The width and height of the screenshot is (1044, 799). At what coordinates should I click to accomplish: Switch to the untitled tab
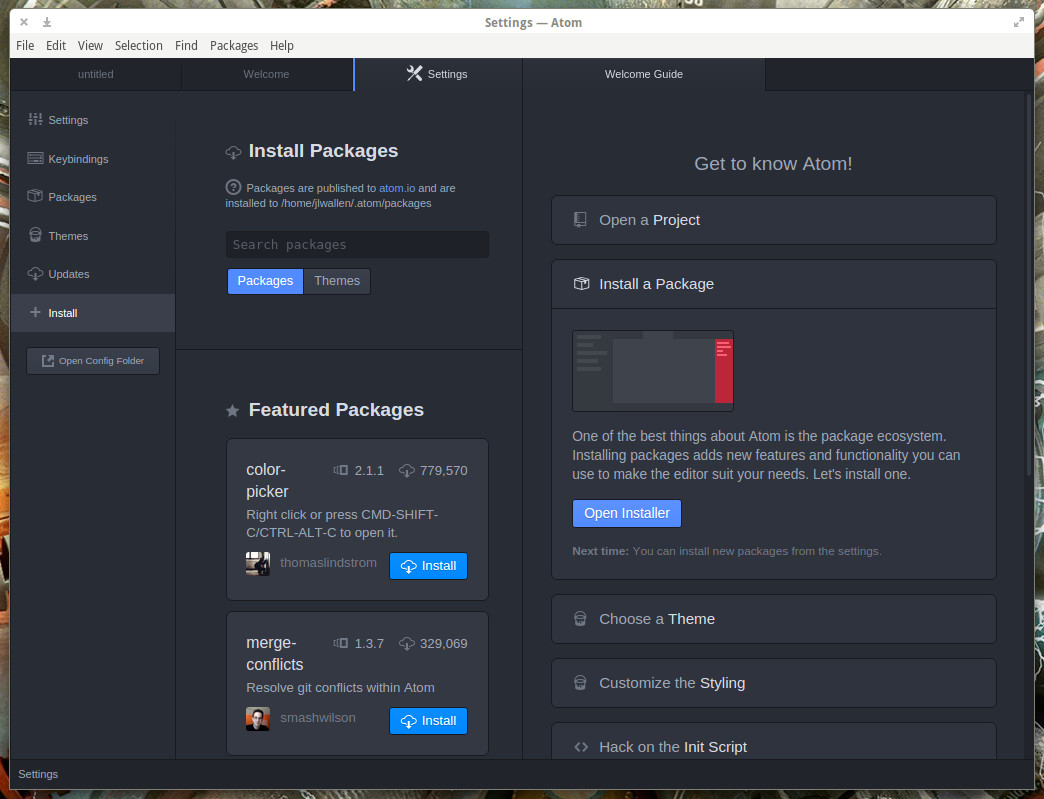click(x=96, y=74)
